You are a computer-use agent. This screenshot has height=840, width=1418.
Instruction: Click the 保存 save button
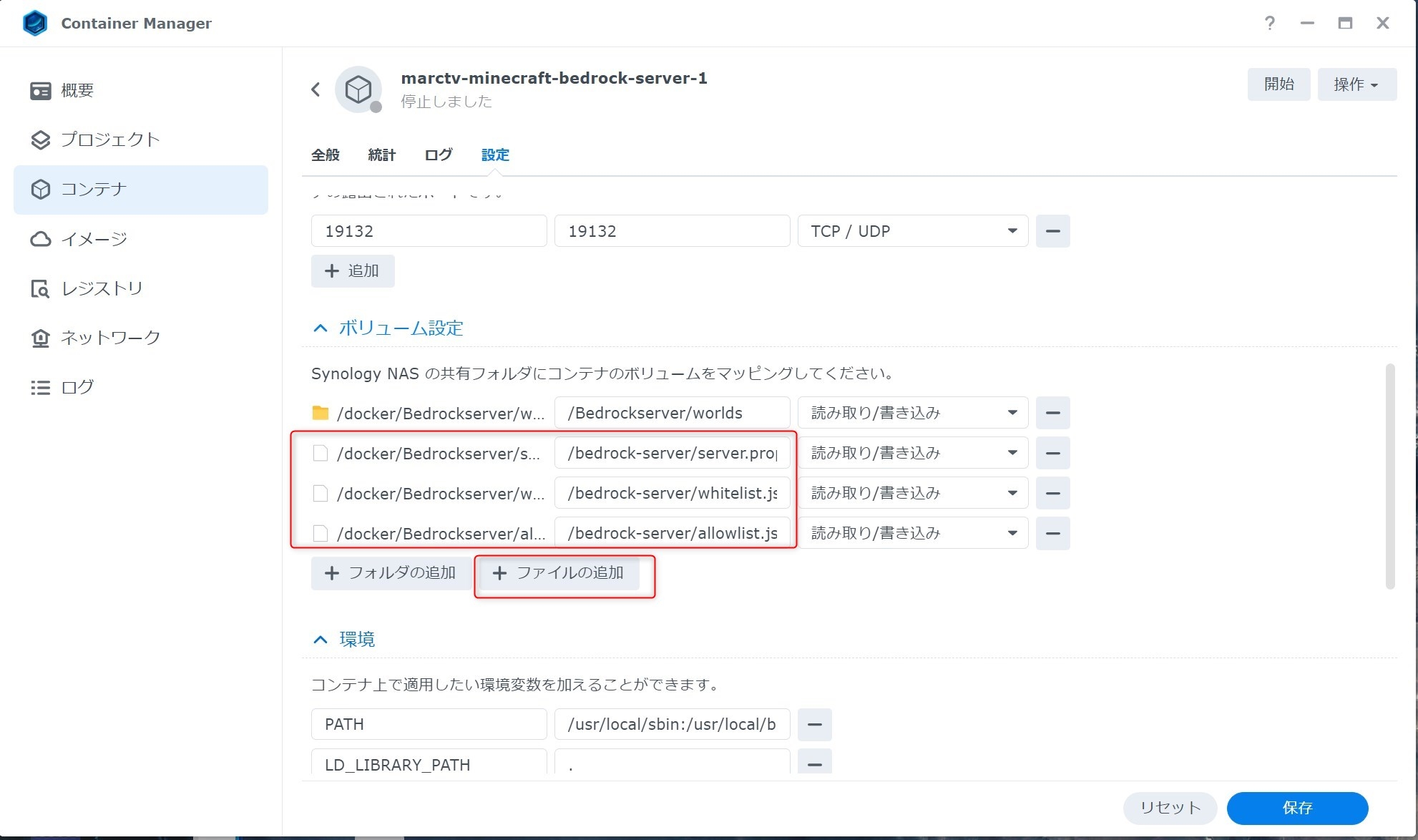point(1296,808)
